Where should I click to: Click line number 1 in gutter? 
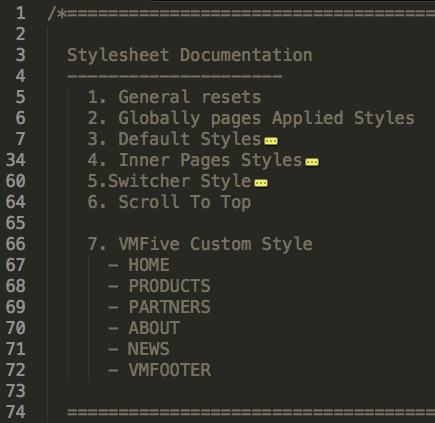[20, 13]
